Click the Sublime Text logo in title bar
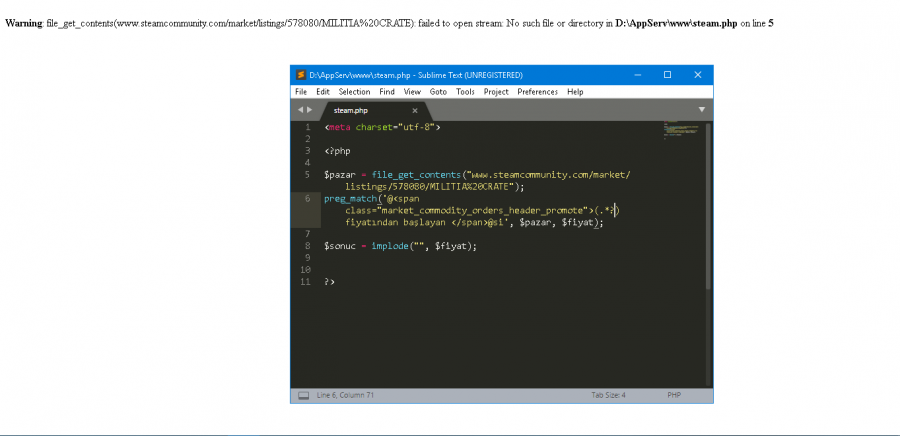900x436 pixels. click(299, 75)
